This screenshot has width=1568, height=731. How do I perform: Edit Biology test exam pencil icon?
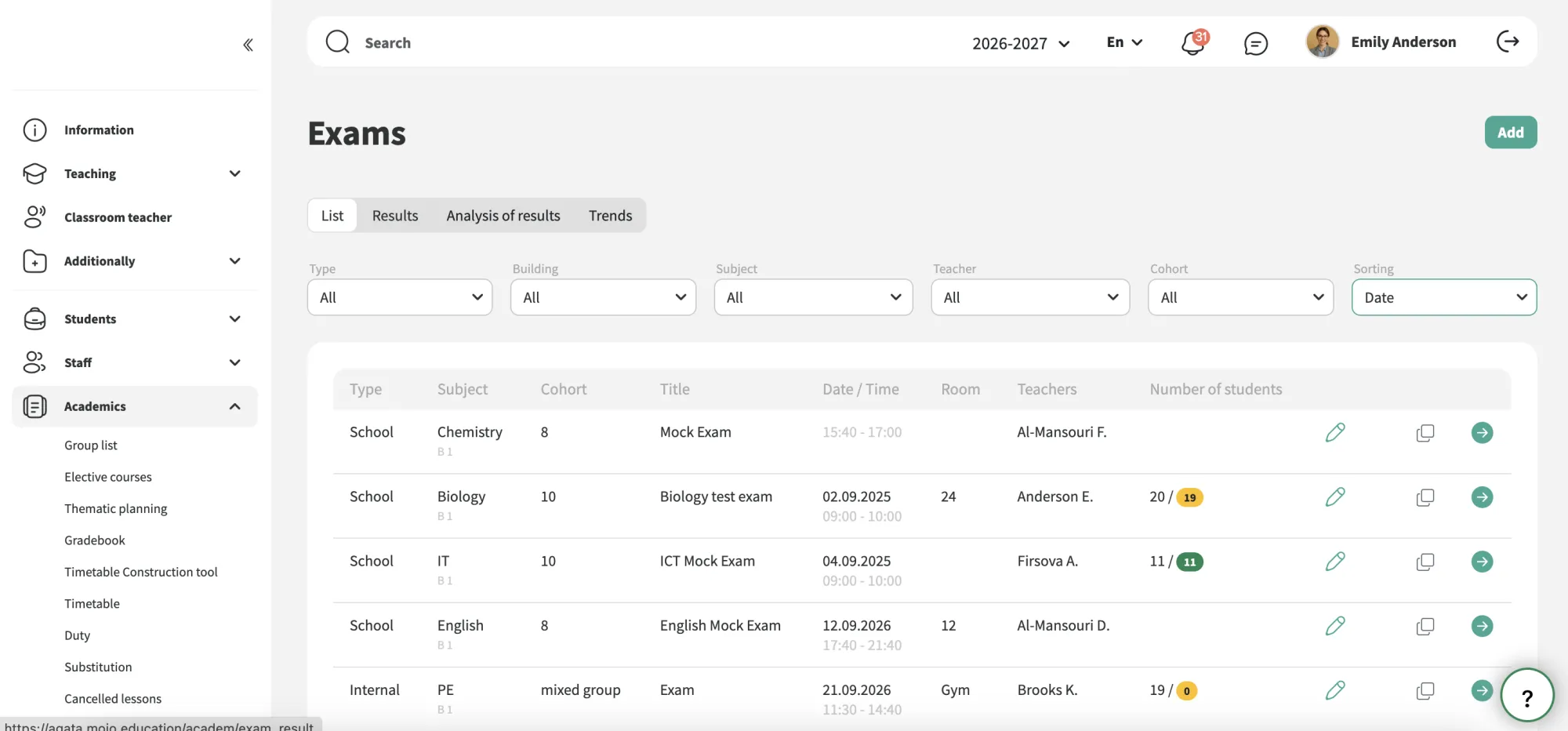[x=1335, y=496]
